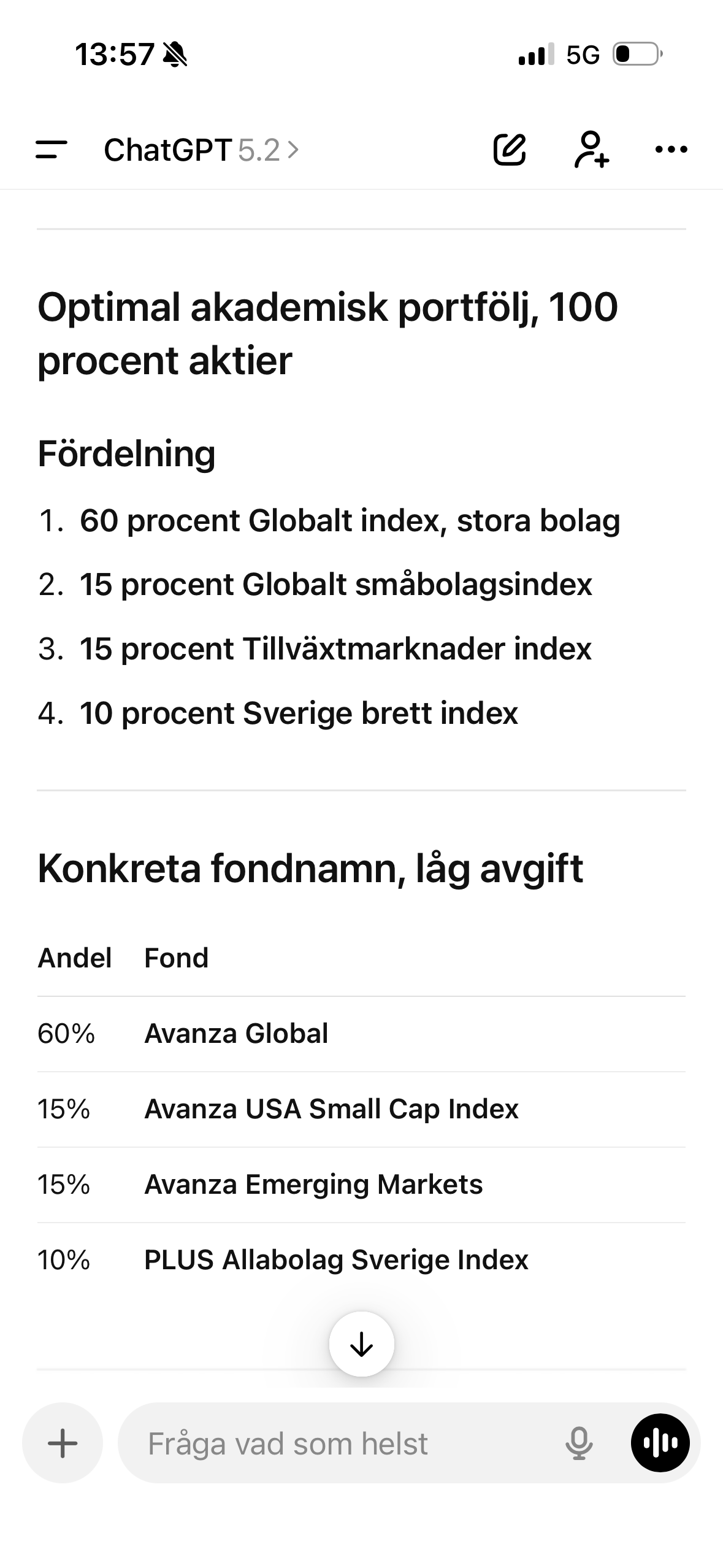Tap the "Konkreta fondnamn, låg avgift" heading
Viewport: 723px width, 1568px height.
310,868
